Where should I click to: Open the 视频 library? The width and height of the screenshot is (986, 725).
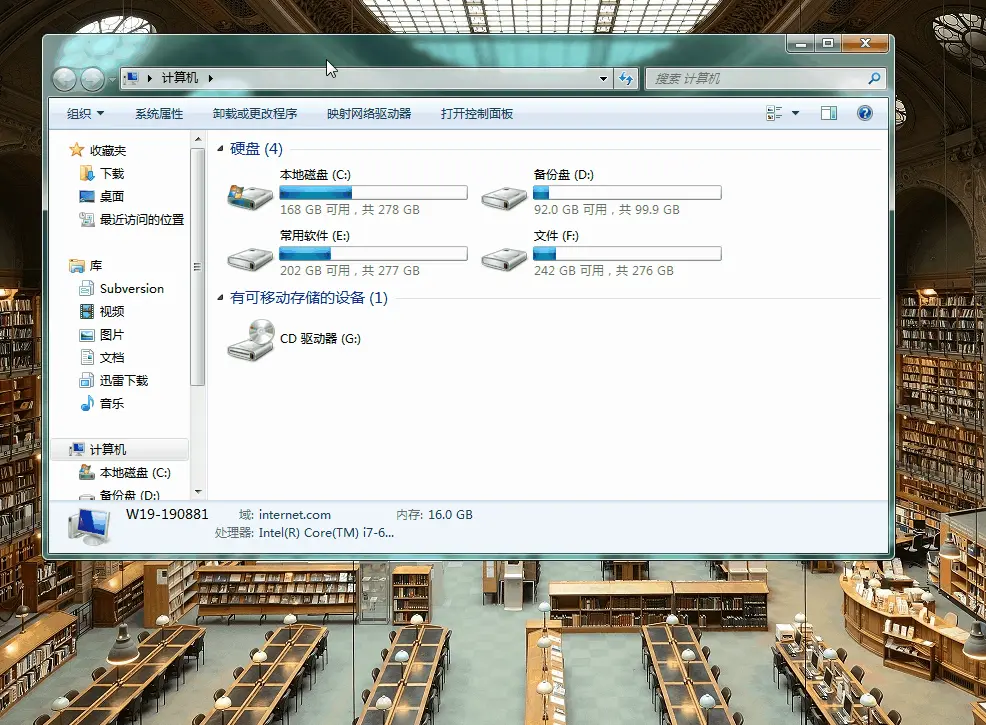pos(102,311)
